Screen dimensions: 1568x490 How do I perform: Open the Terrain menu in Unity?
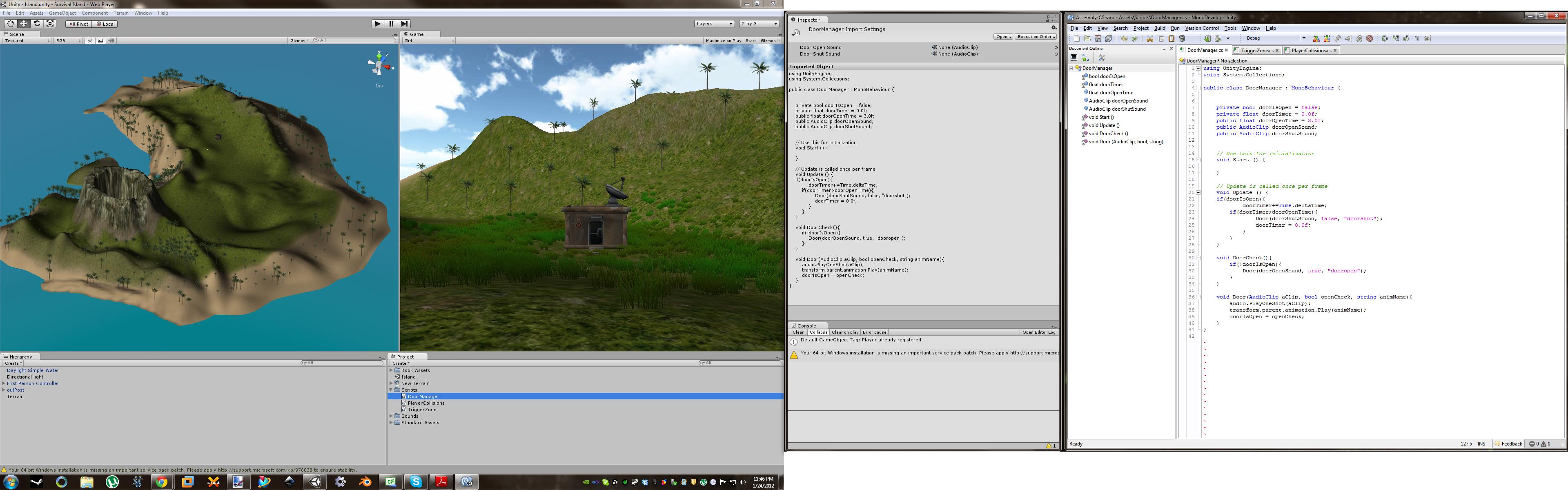120,13
